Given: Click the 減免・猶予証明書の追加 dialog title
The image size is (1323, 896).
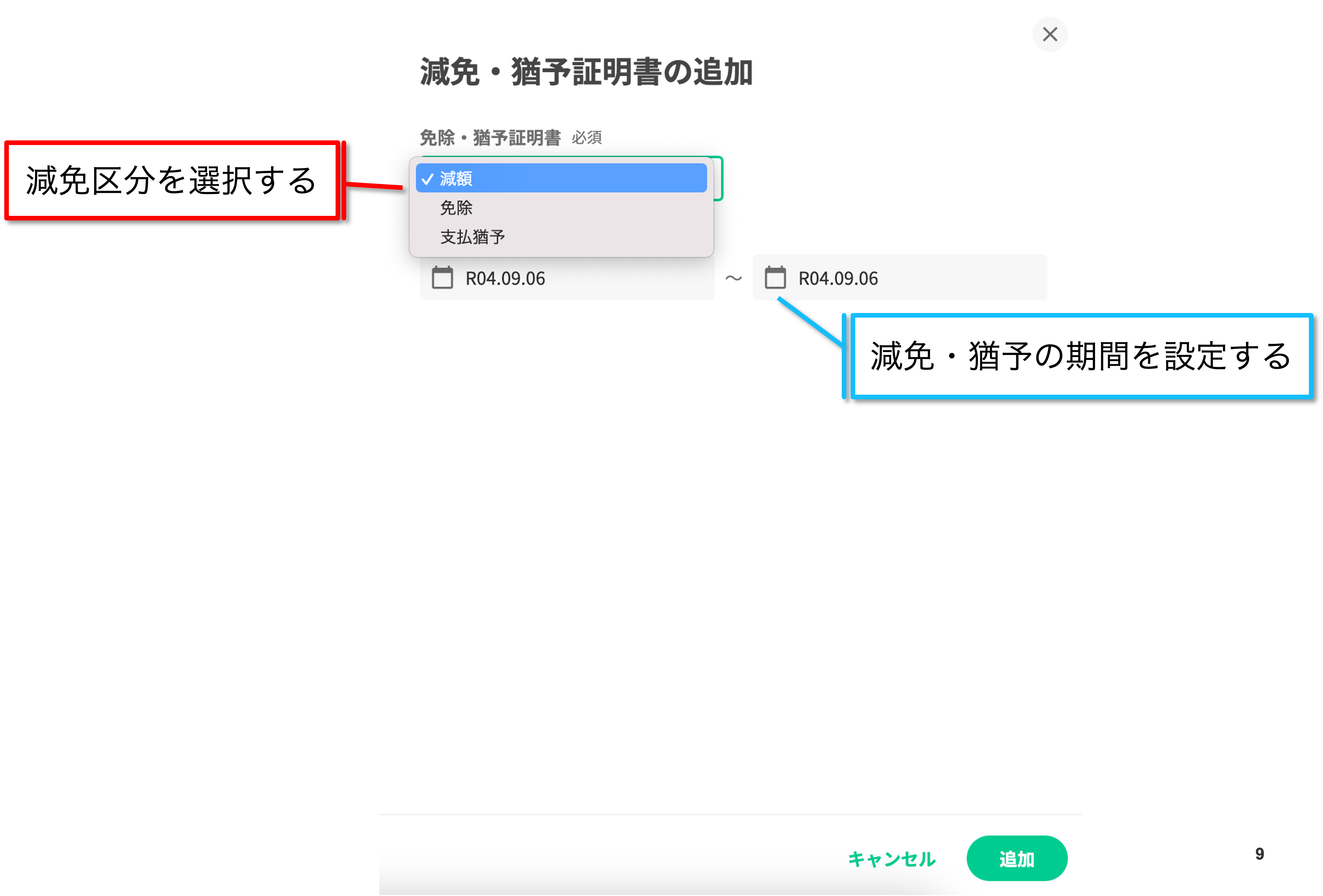Looking at the screenshot, I should (586, 72).
